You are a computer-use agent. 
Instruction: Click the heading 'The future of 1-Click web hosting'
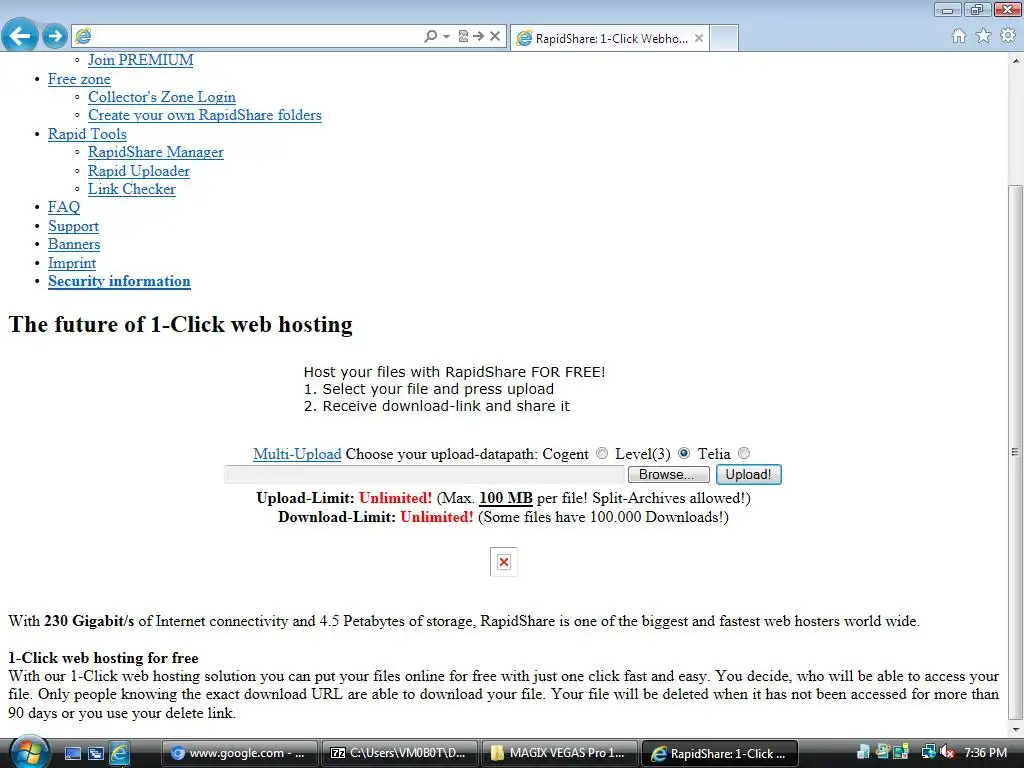coord(180,325)
